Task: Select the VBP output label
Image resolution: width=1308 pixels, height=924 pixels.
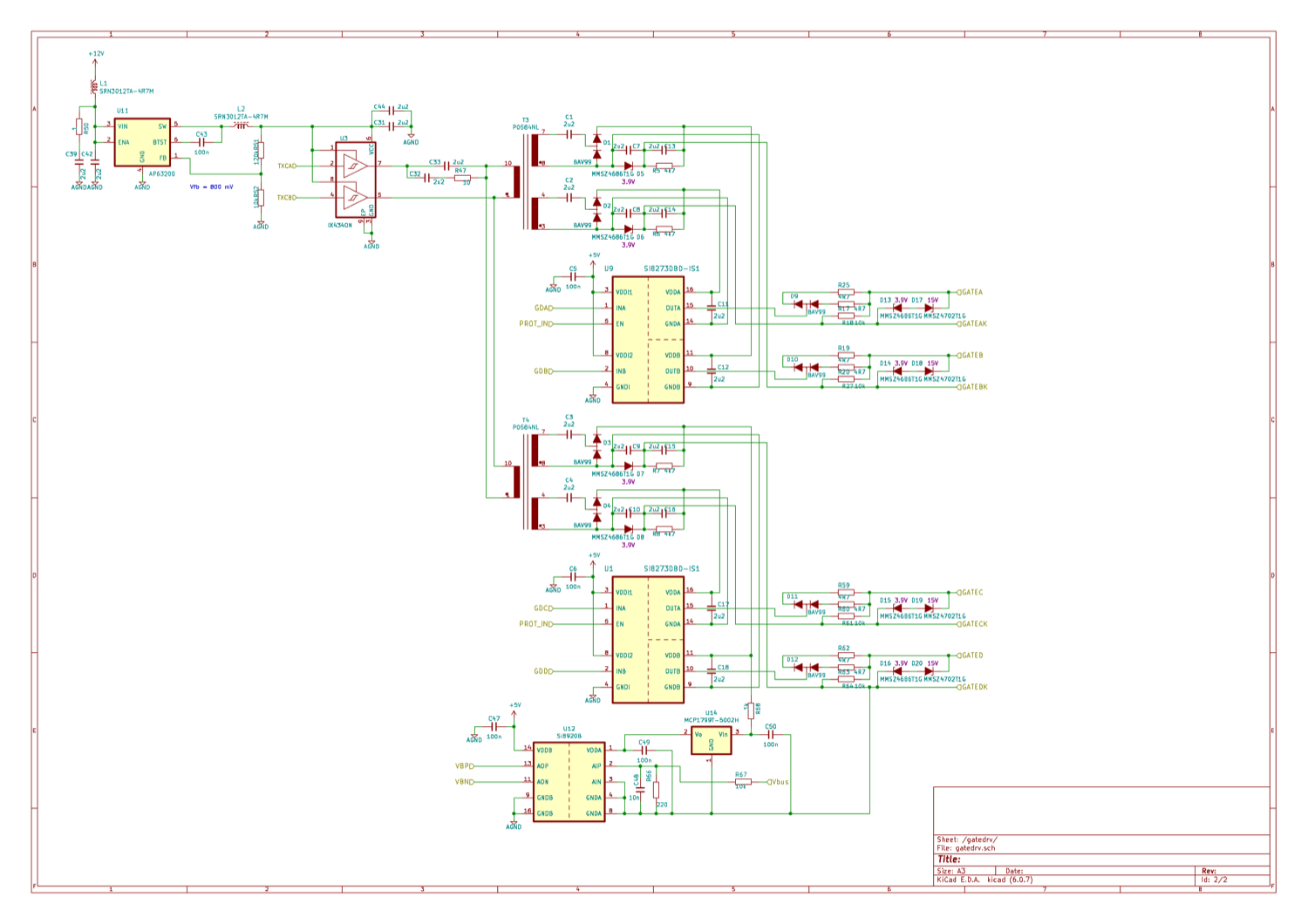Action: point(465,766)
